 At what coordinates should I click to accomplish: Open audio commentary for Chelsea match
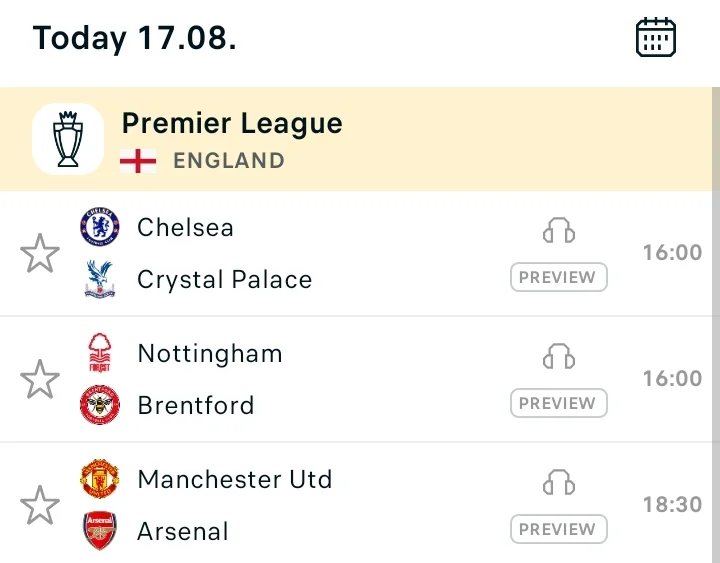click(x=559, y=230)
